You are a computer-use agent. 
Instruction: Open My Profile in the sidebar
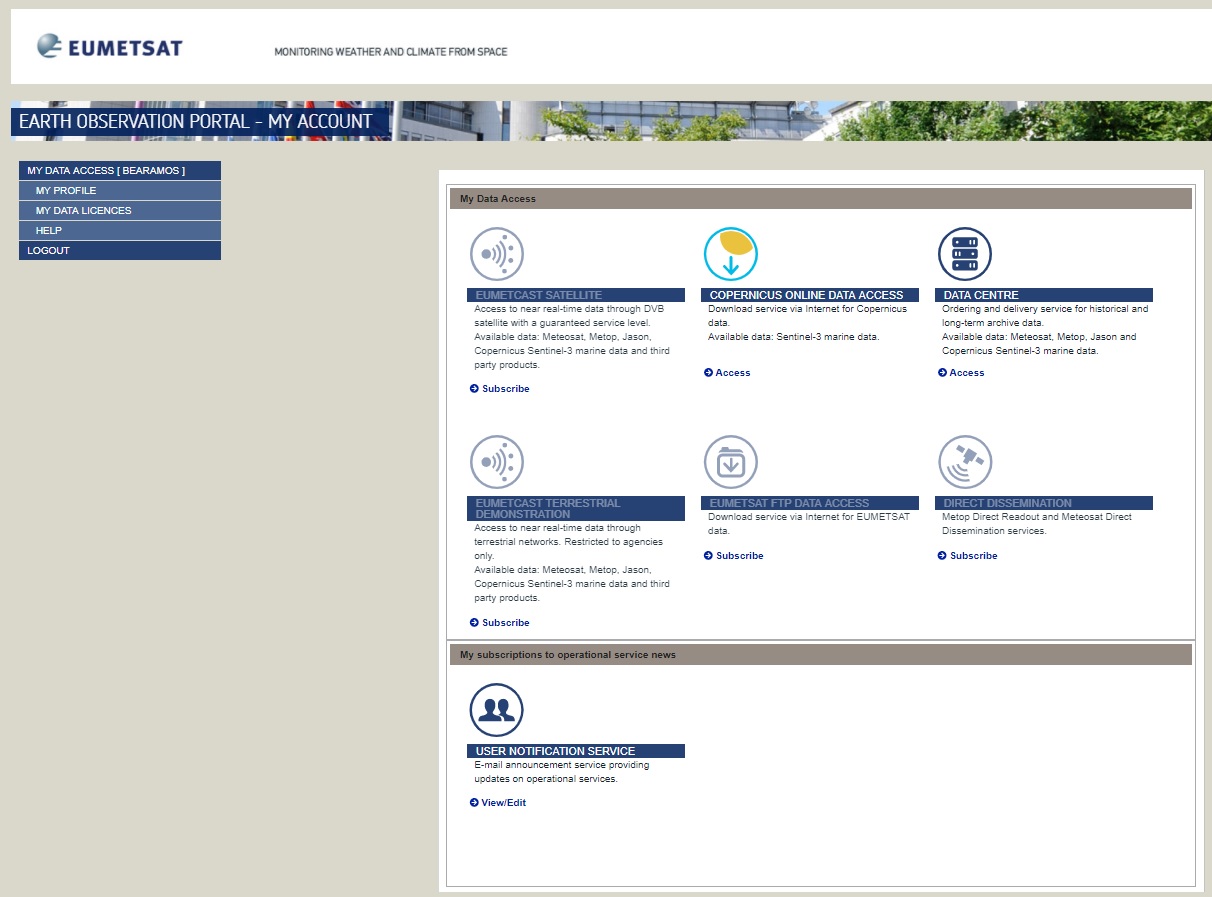120,191
